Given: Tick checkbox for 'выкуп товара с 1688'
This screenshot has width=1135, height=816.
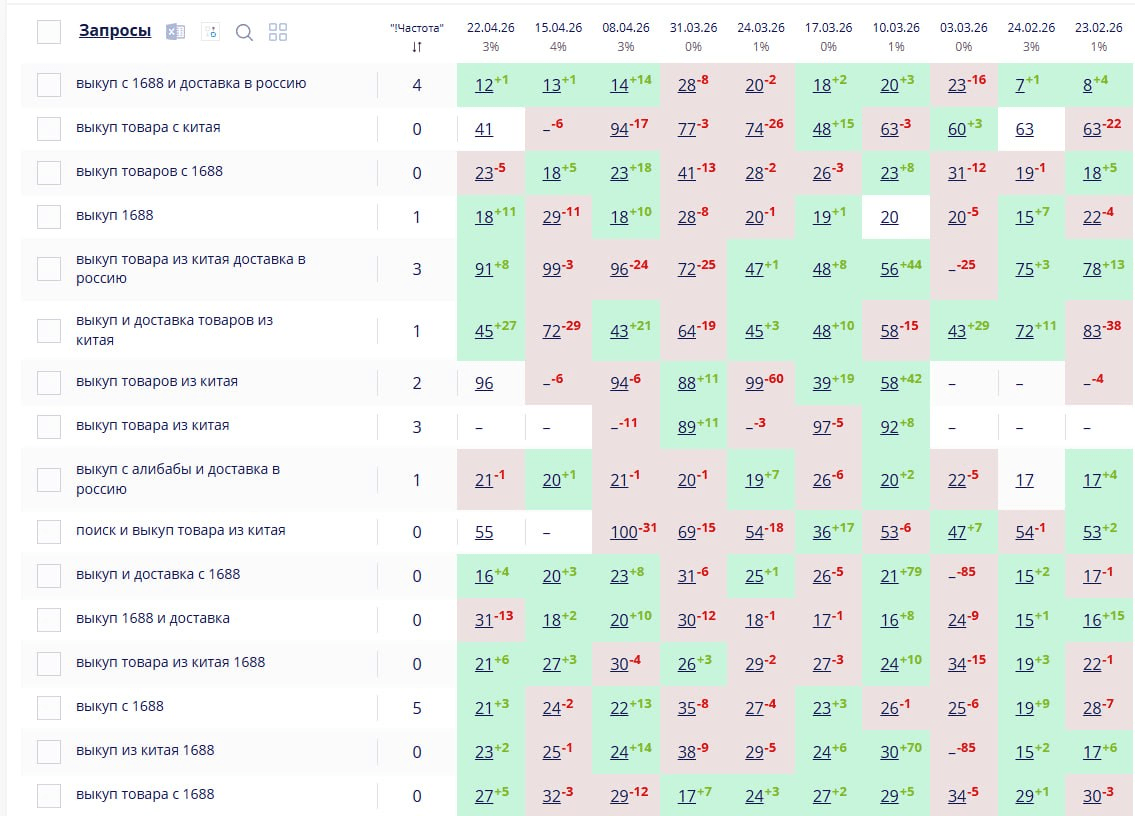Looking at the screenshot, I should [x=49, y=796].
